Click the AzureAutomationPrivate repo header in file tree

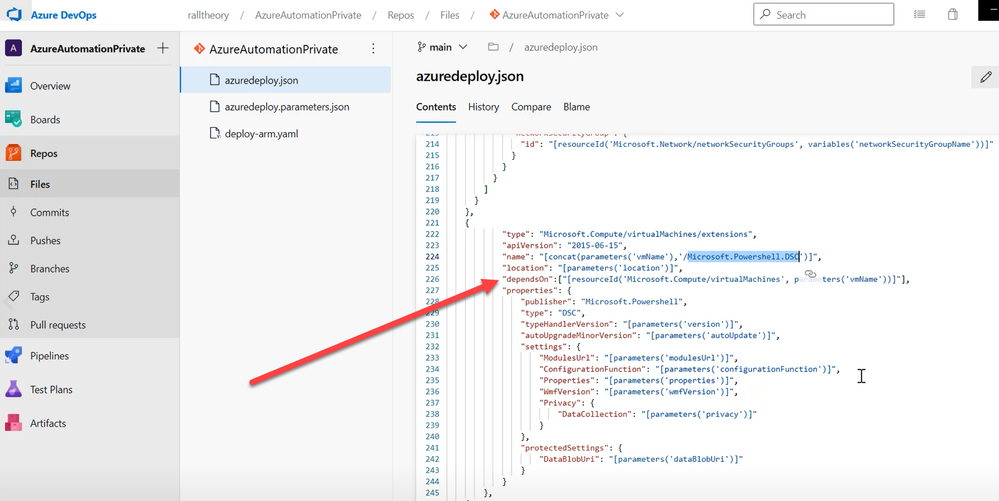pyautogui.click(x=274, y=49)
